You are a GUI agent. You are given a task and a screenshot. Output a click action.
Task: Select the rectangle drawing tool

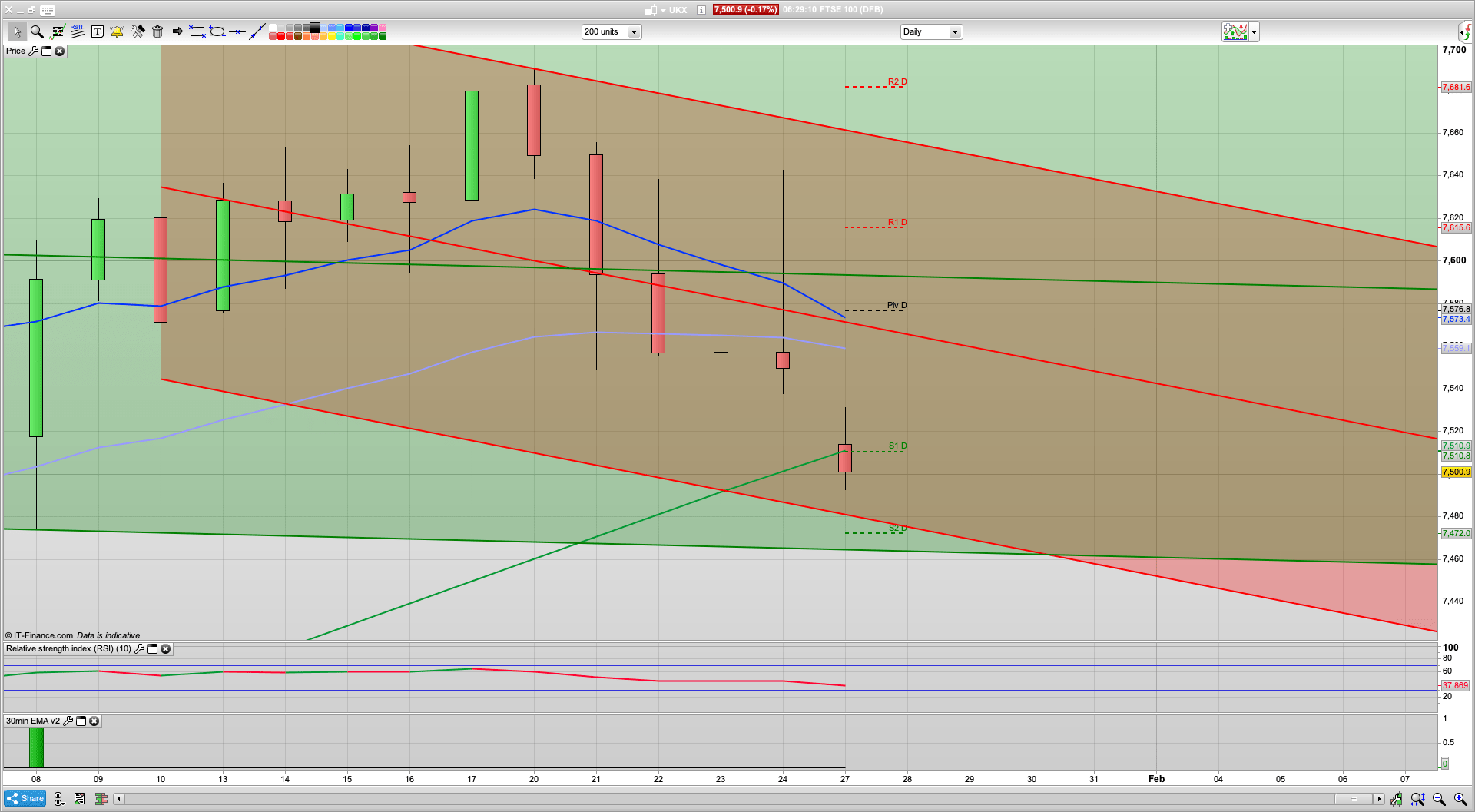[197, 31]
